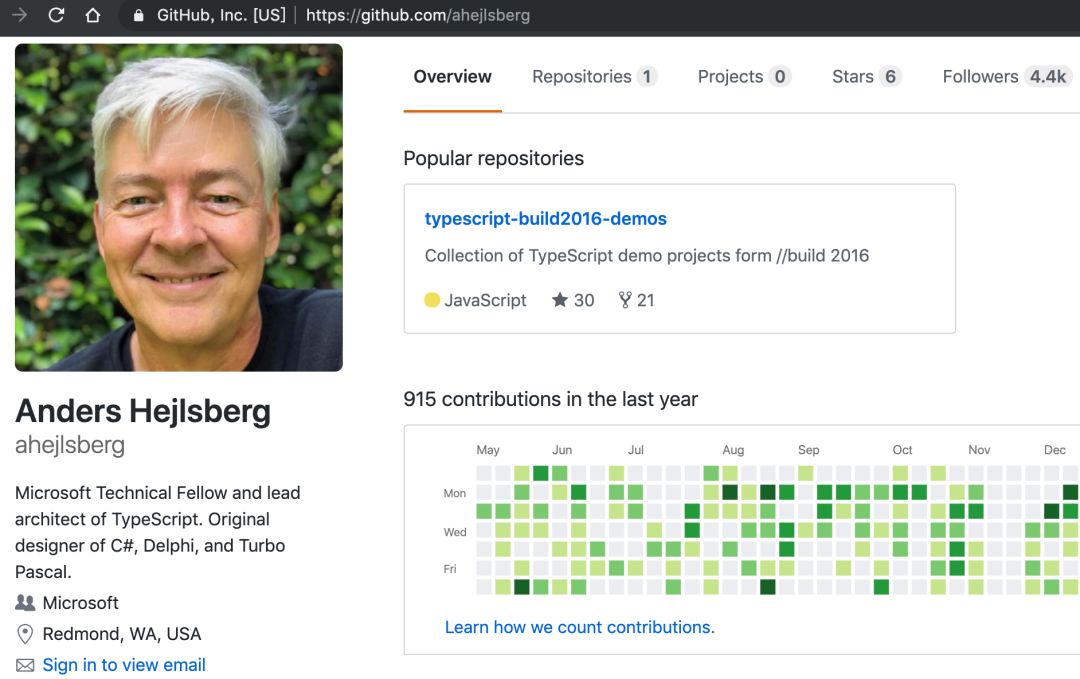Click the Dec label on contribution graph
The height and width of the screenshot is (679, 1080).
[1055, 450]
